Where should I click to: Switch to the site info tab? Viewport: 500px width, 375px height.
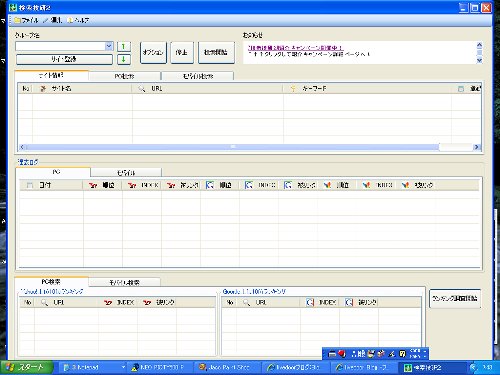click(52, 76)
